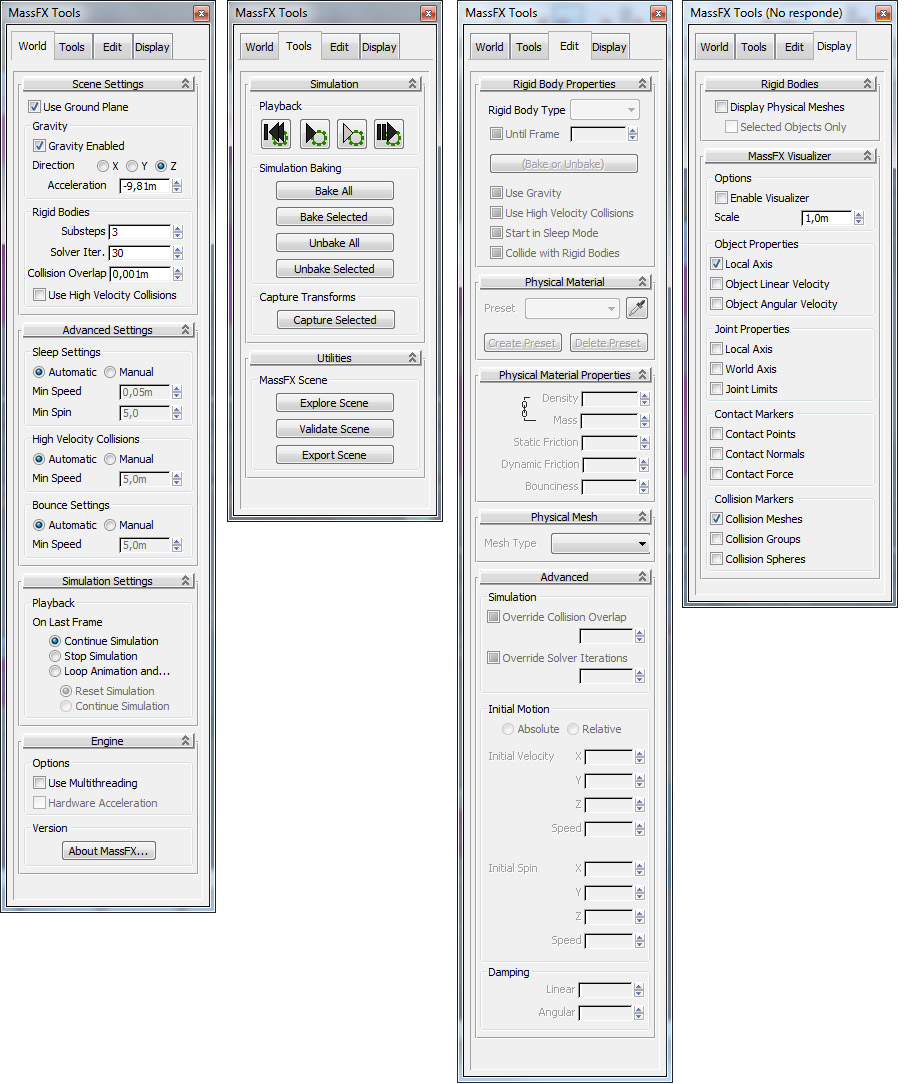This screenshot has width=912, height=1084.
Task: Select Manual under Bounce Settings
Action: pyautogui.click(x=110, y=525)
